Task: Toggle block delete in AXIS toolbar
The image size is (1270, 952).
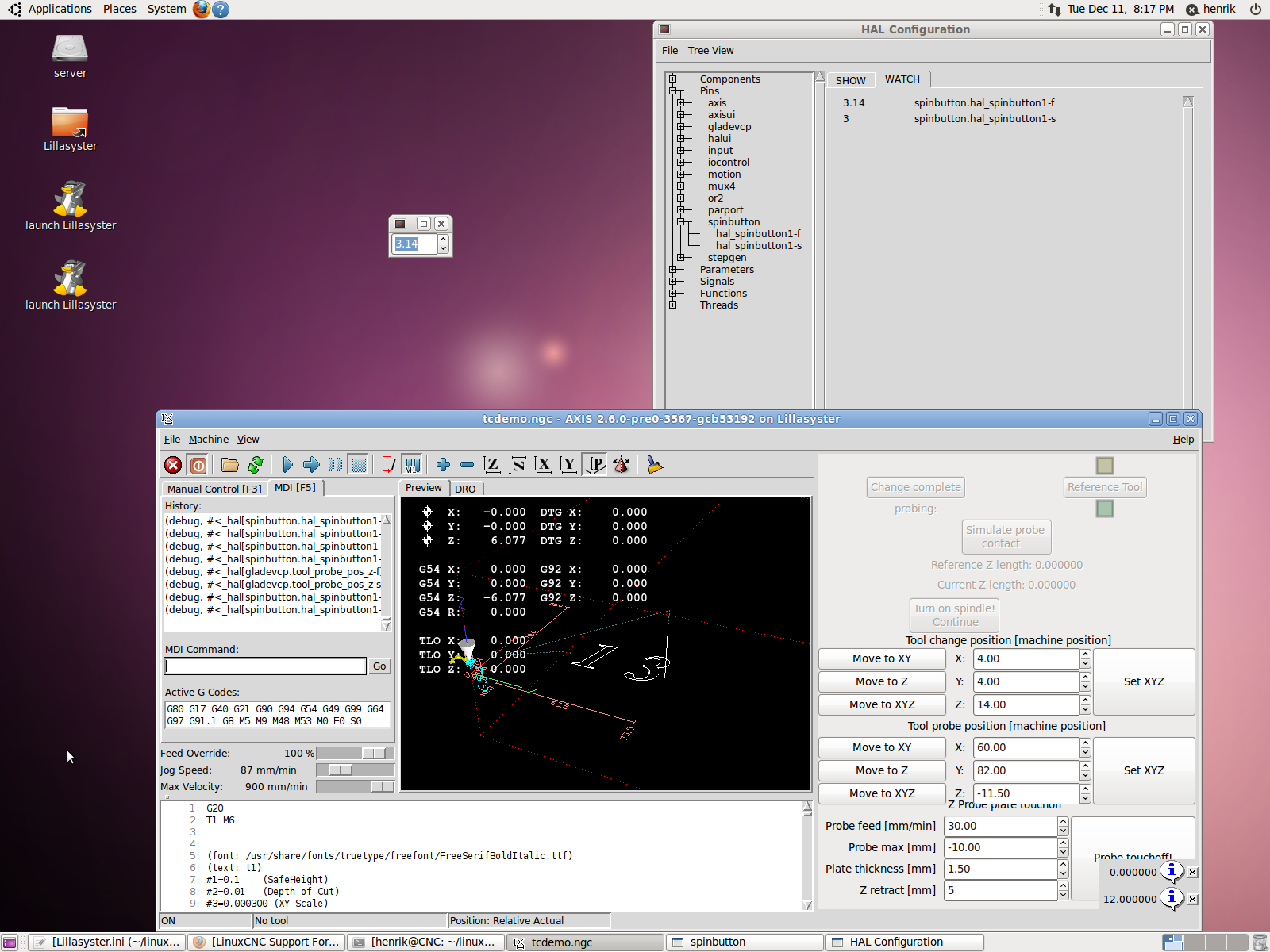Action: tap(388, 465)
